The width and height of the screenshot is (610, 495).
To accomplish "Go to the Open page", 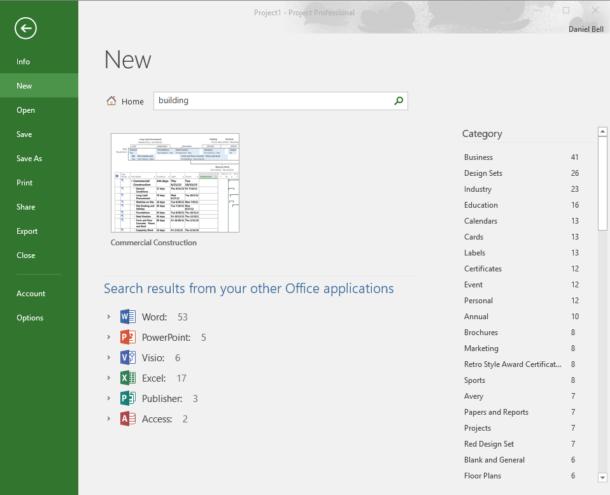I will pos(39,110).
